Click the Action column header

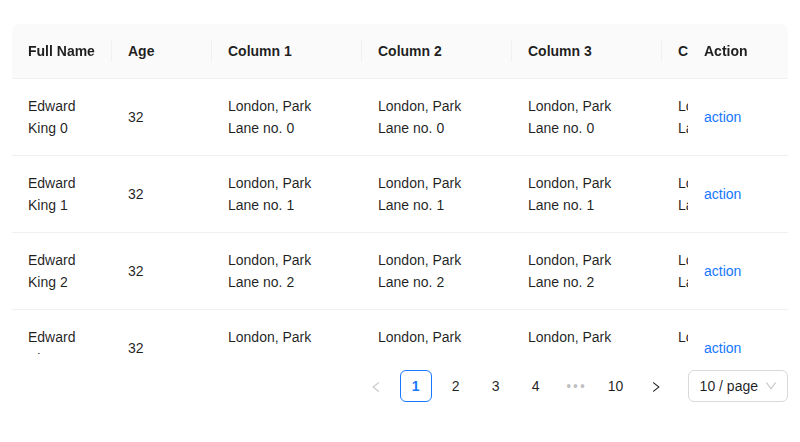click(x=725, y=51)
